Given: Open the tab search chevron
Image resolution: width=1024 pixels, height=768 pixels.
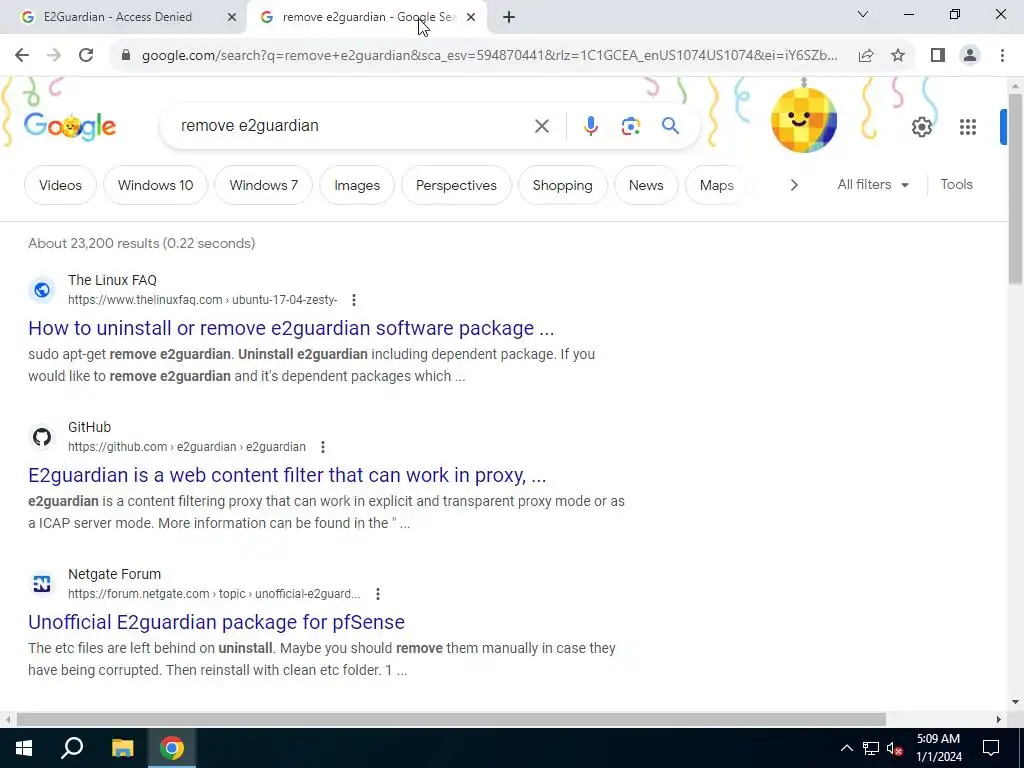Looking at the screenshot, I should [863, 14].
